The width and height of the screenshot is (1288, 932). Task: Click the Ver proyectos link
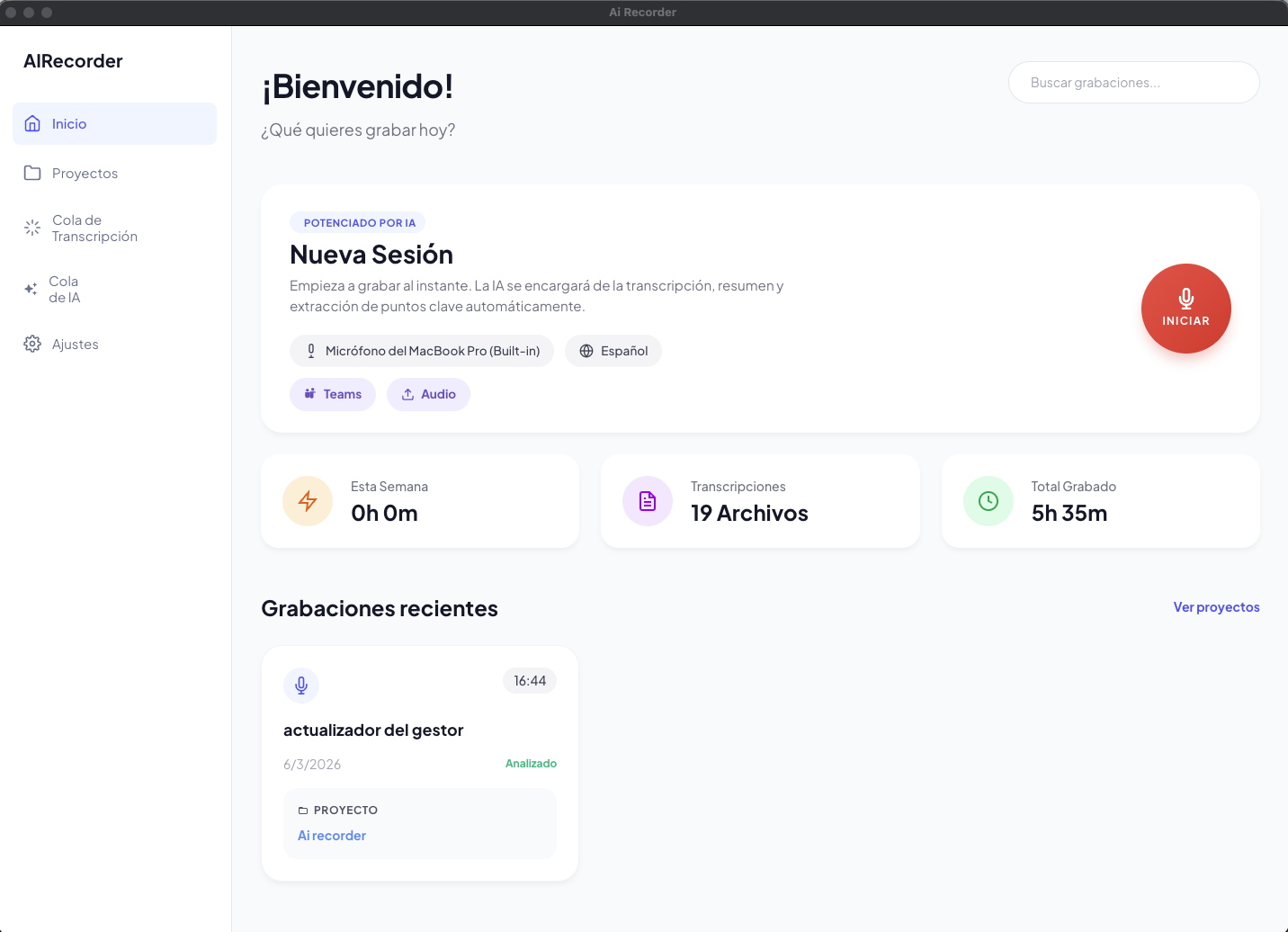coord(1216,606)
